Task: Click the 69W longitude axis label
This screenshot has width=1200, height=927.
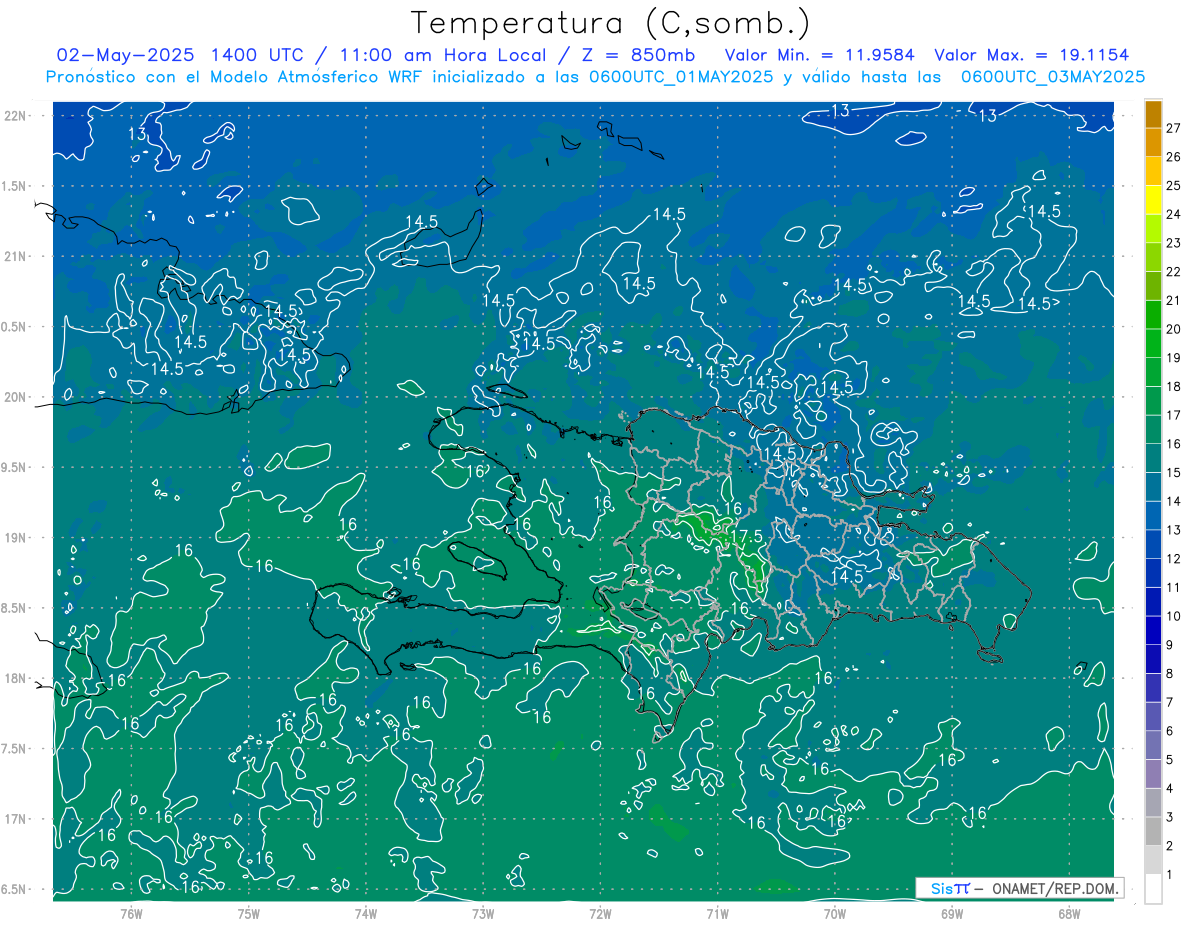Action: pos(952,914)
